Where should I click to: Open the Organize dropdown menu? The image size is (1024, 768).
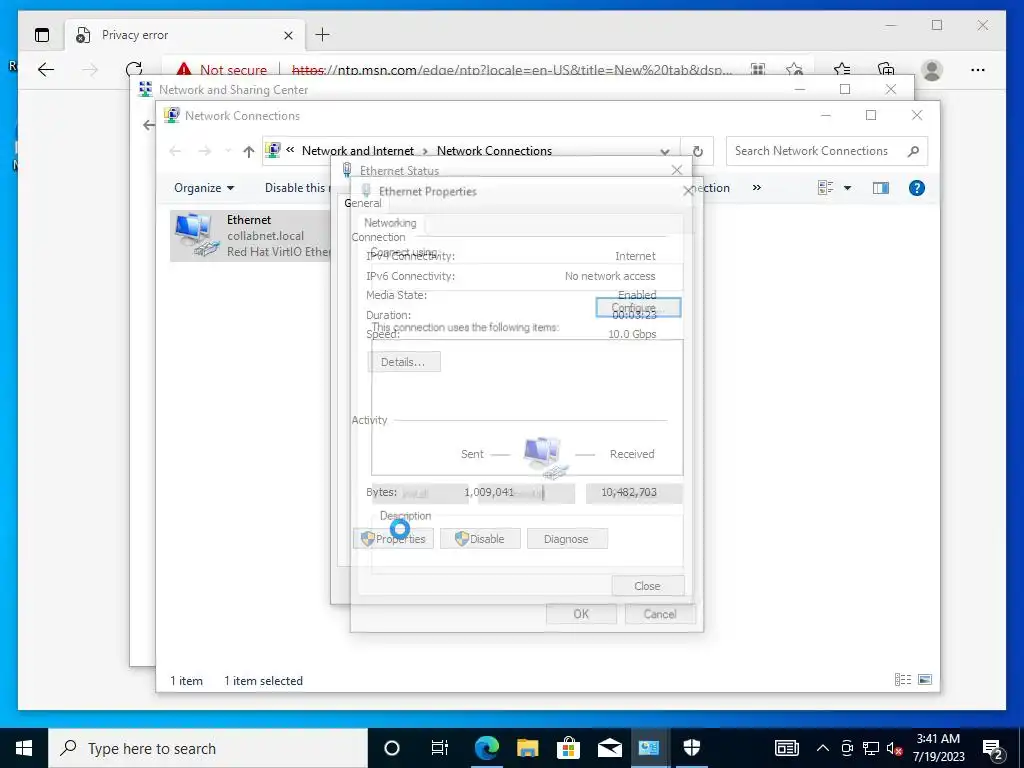click(204, 188)
